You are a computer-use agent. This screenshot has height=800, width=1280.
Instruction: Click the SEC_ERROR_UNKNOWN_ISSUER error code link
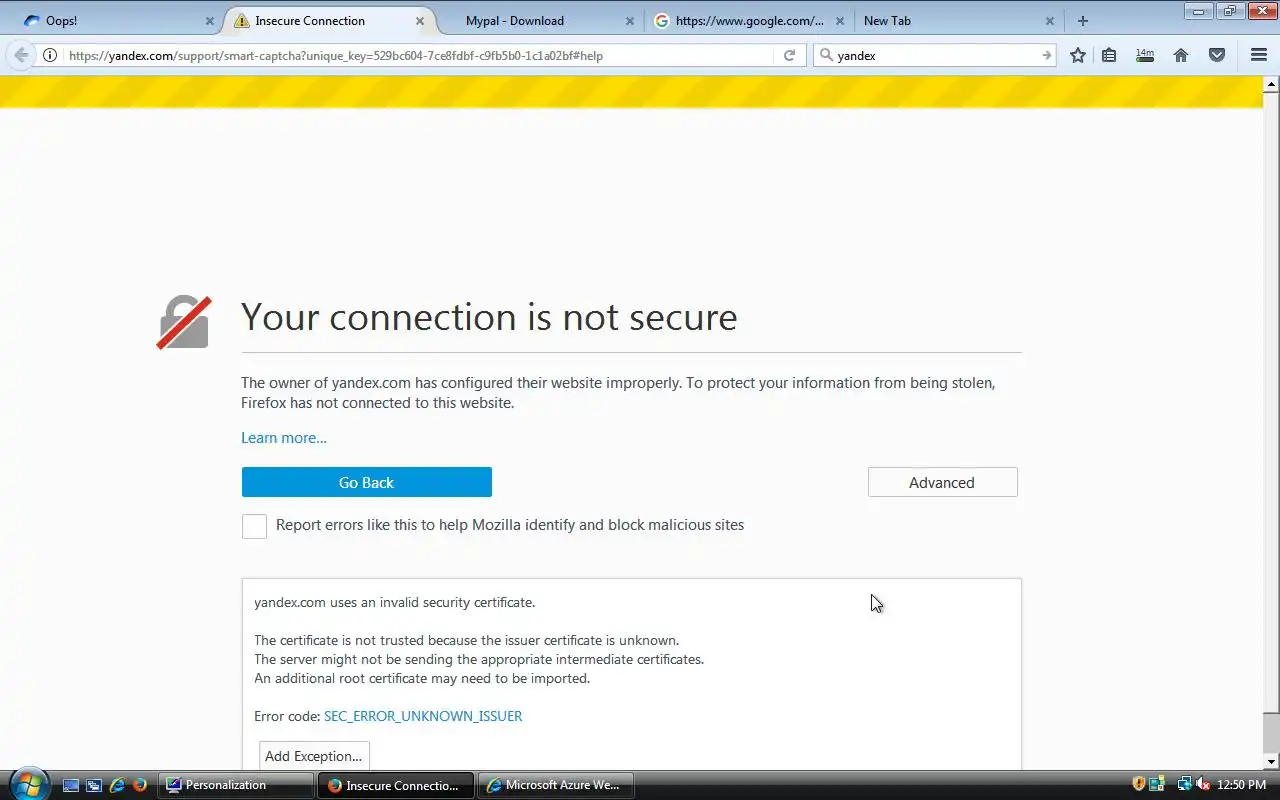[423, 716]
